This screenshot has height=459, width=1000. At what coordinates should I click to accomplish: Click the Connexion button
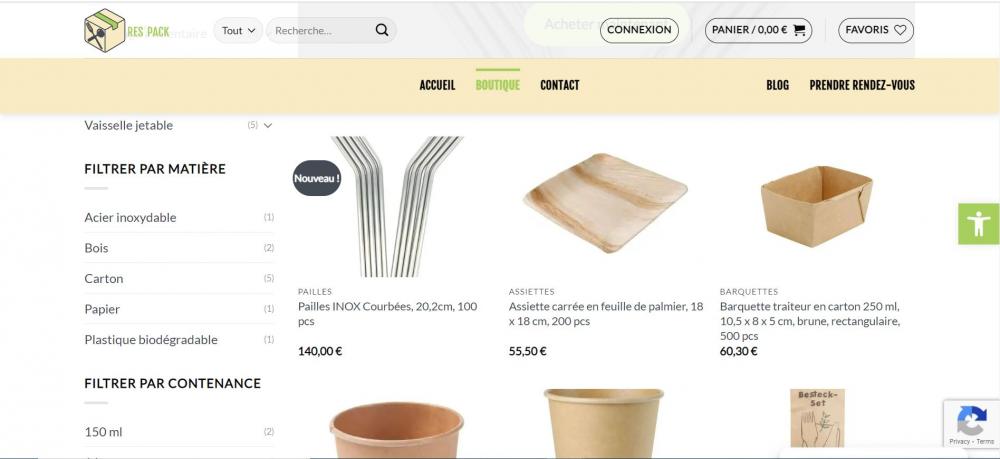639,30
